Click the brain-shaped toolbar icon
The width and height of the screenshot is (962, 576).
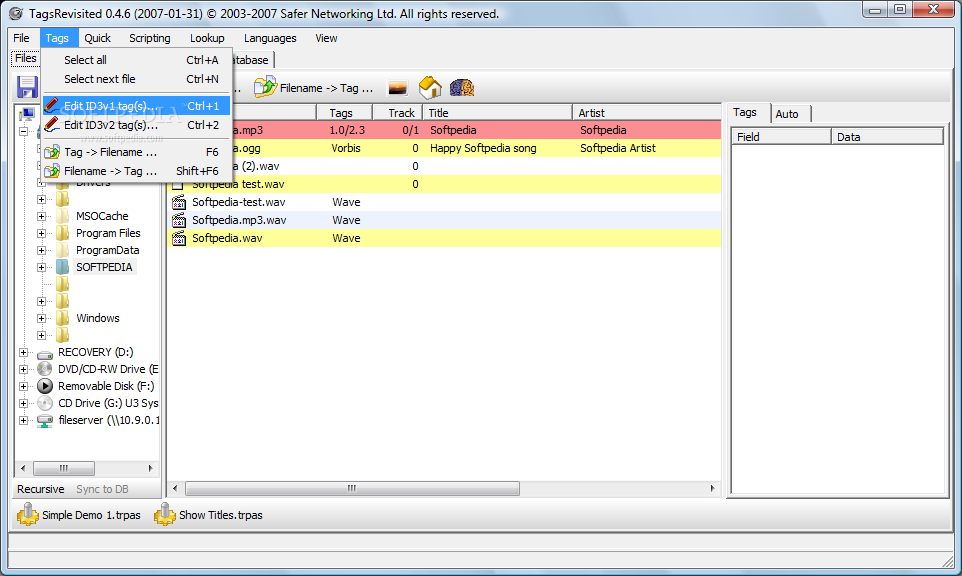[x=462, y=88]
